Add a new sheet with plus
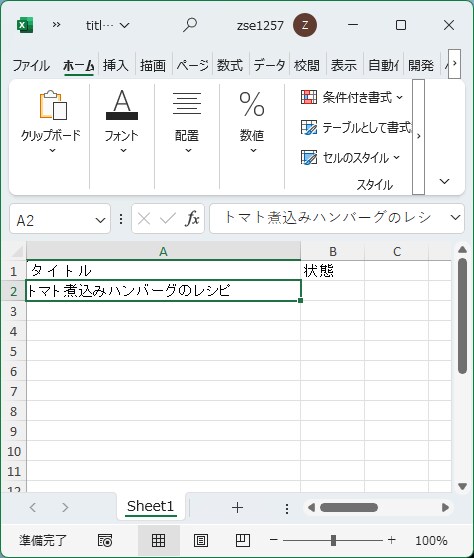474x558 pixels. point(237,507)
